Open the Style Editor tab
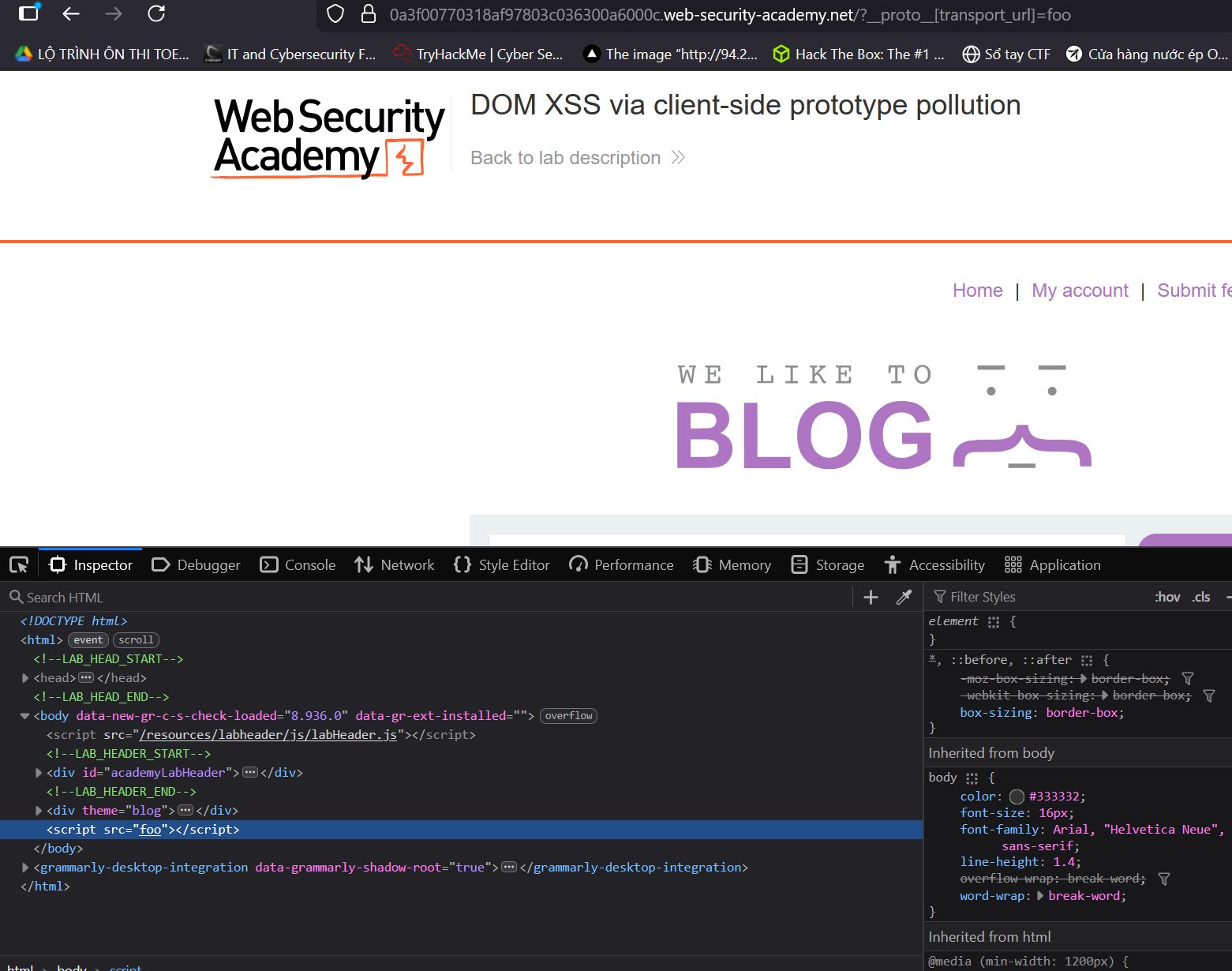The image size is (1232, 971). (501, 565)
